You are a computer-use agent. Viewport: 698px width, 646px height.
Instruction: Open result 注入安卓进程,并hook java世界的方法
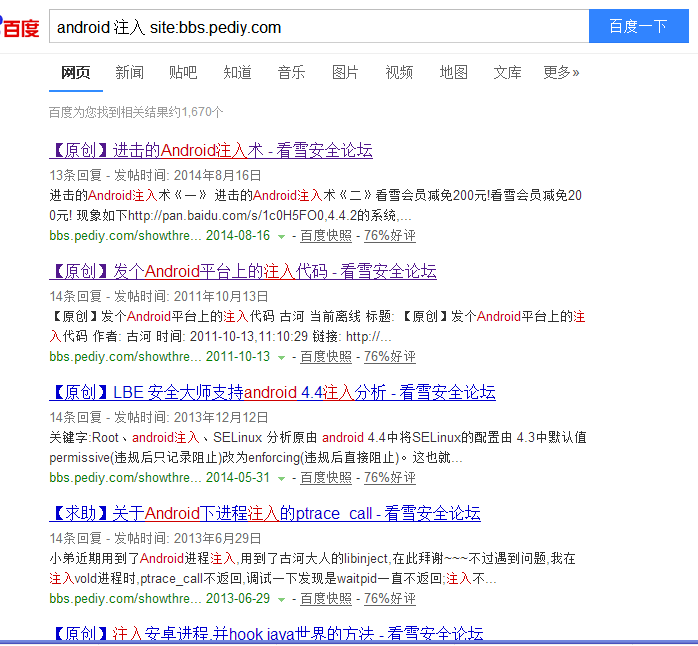pyautogui.click(x=266, y=633)
